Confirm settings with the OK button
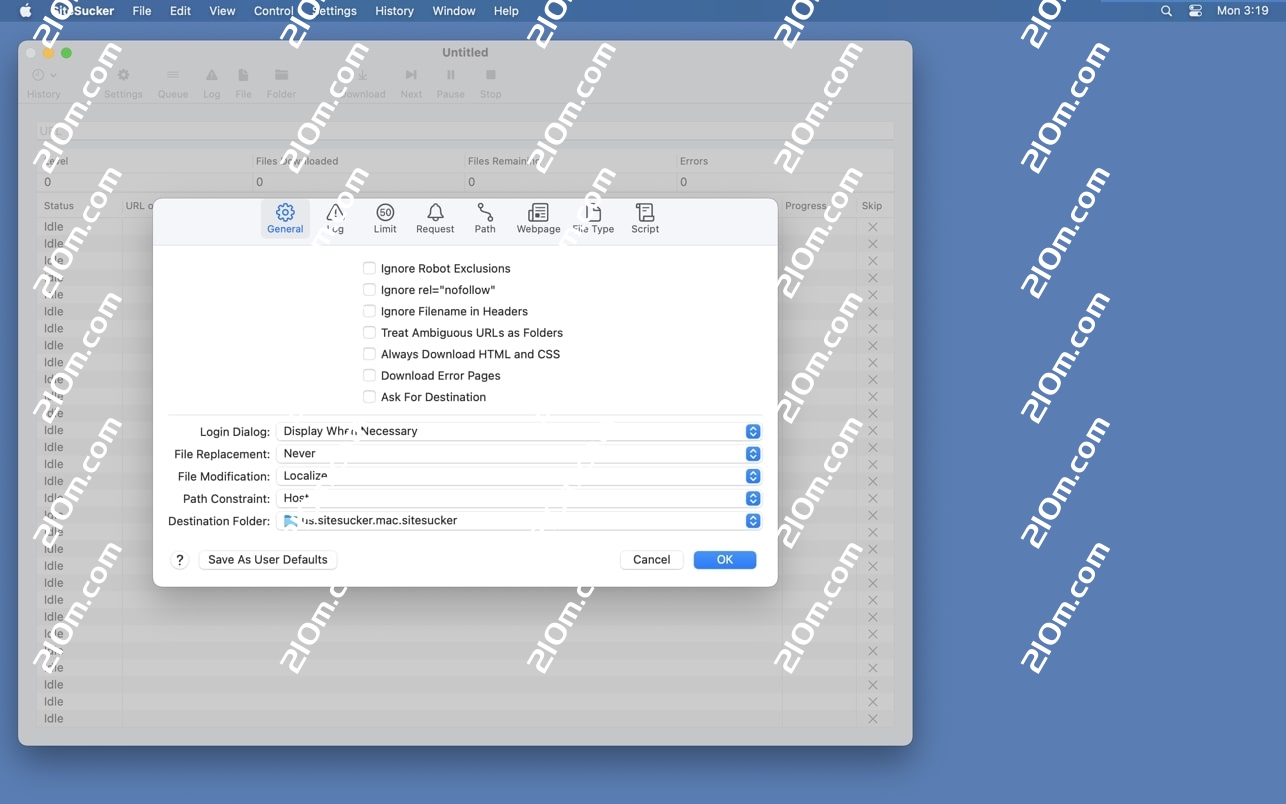The image size is (1286, 804). pyautogui.click(x=724, y=560)
